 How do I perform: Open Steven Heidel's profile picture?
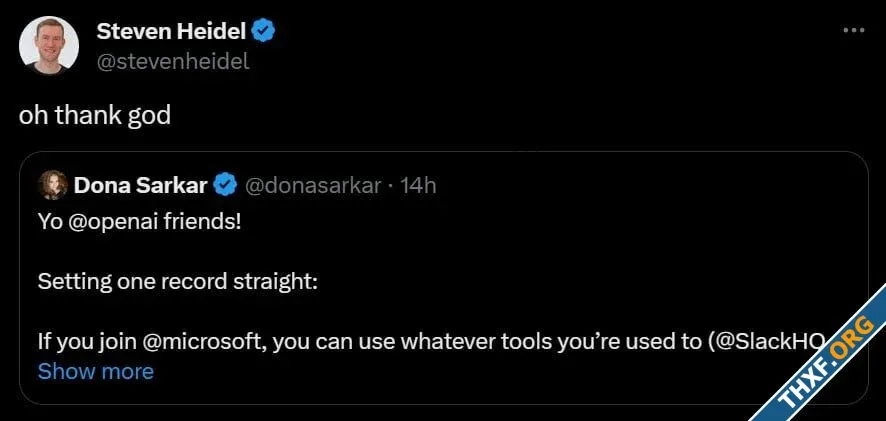49,45
